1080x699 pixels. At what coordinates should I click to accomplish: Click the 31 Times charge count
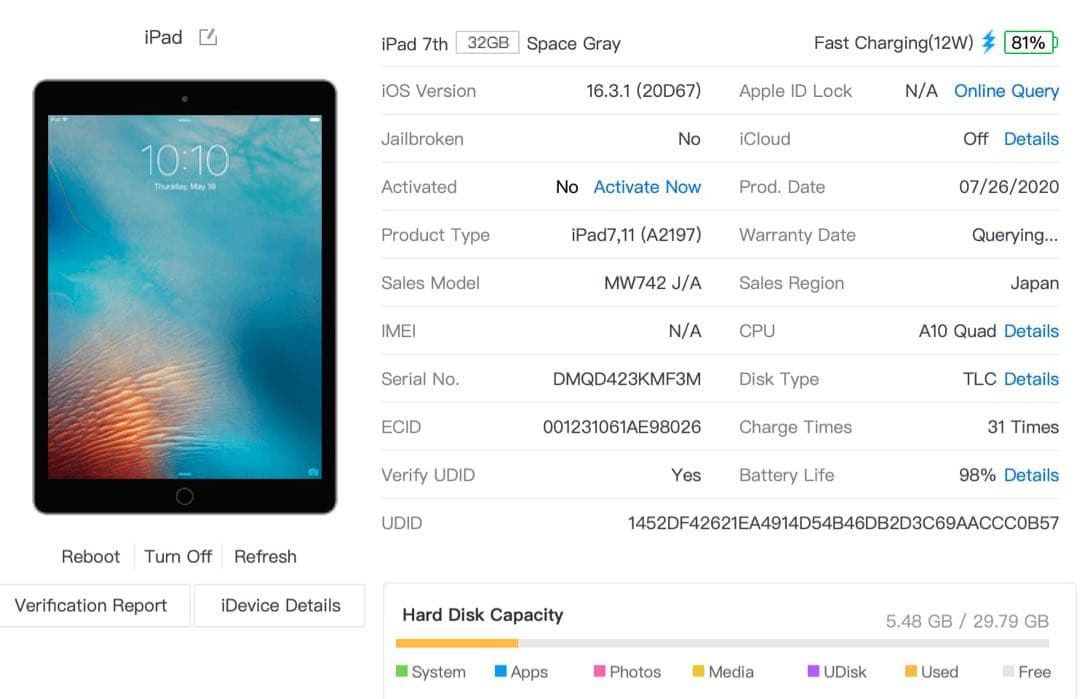click(1023, 427)
